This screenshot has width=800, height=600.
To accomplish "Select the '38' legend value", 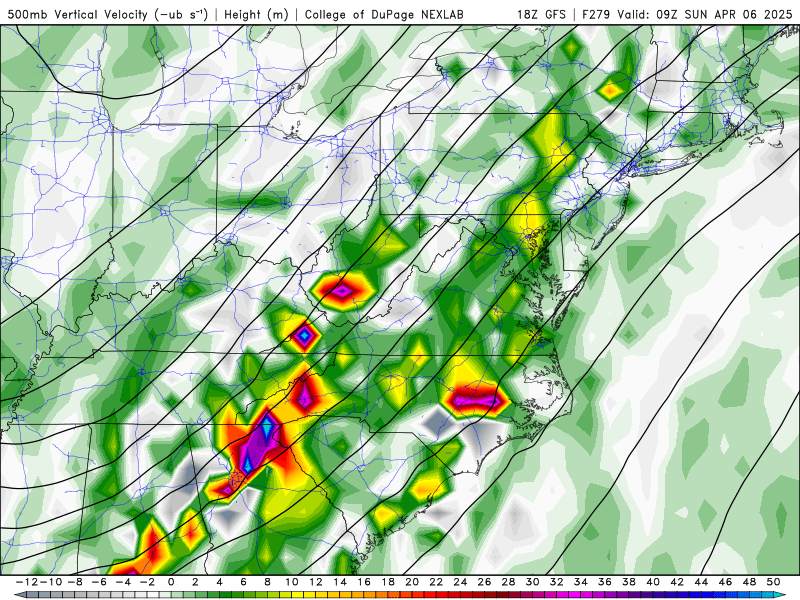I will pos(629,582).
